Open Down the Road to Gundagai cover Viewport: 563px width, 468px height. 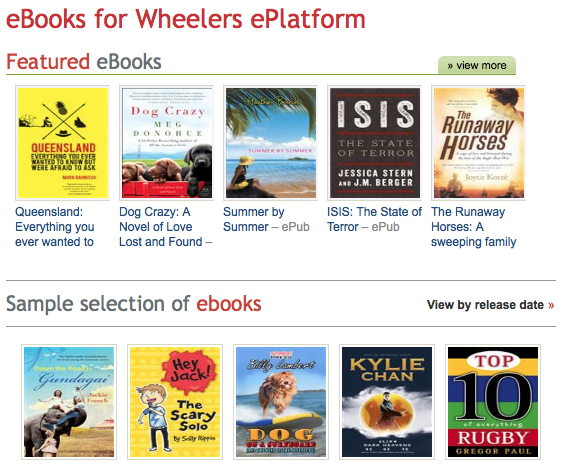tap(69, 402)
